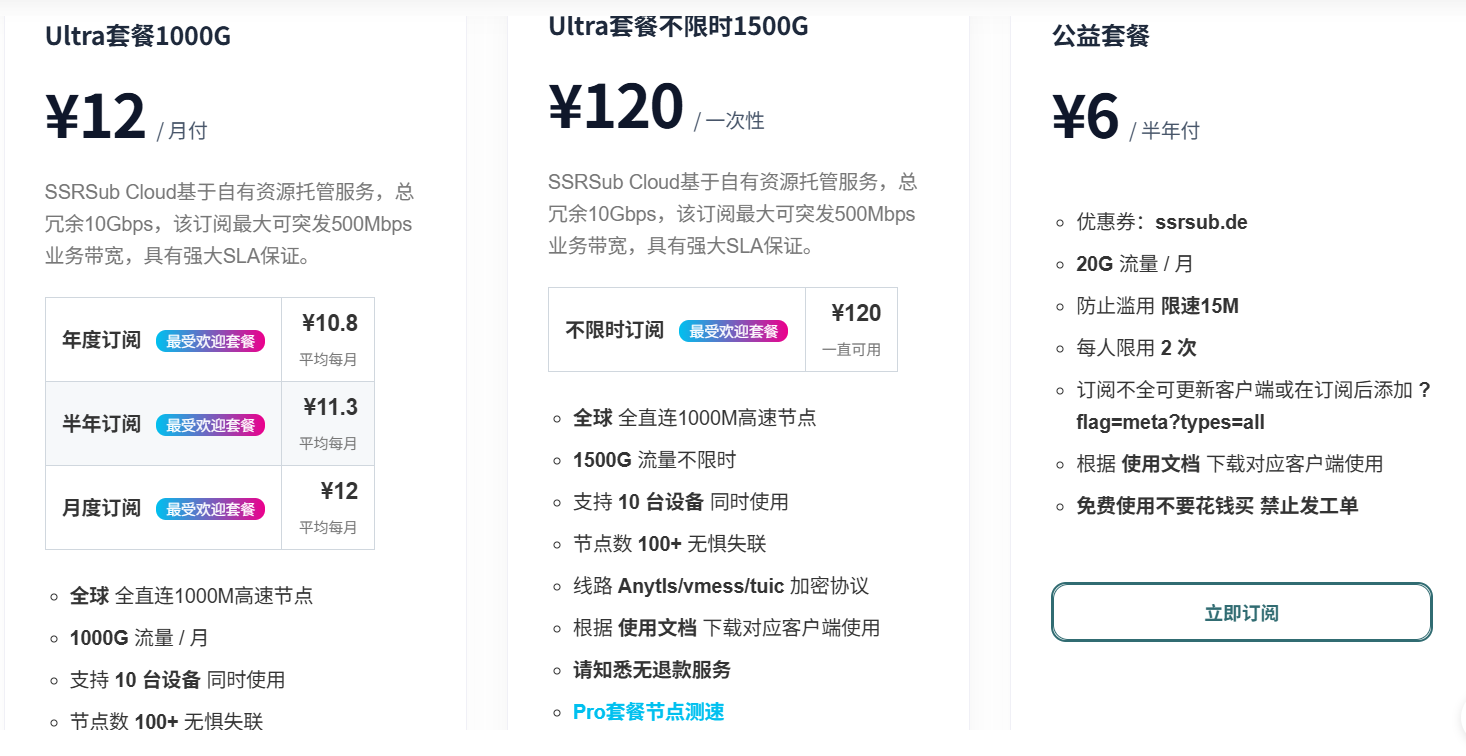The height and width of the screenshot is (756, 1466).
Task: Open the Pro套餐节点测速 link
Action: (648, 712)
